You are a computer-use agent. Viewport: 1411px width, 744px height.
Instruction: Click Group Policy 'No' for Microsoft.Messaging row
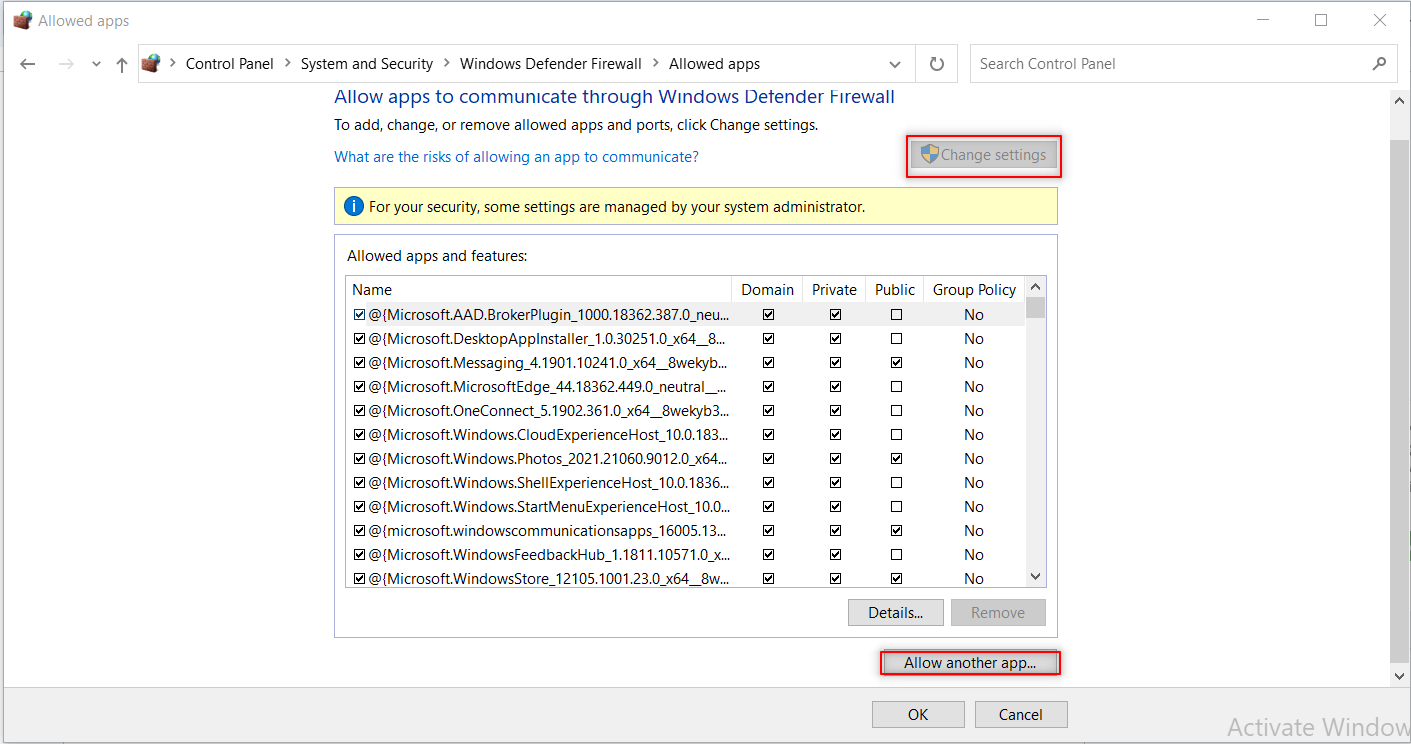[x=974, y=362]
